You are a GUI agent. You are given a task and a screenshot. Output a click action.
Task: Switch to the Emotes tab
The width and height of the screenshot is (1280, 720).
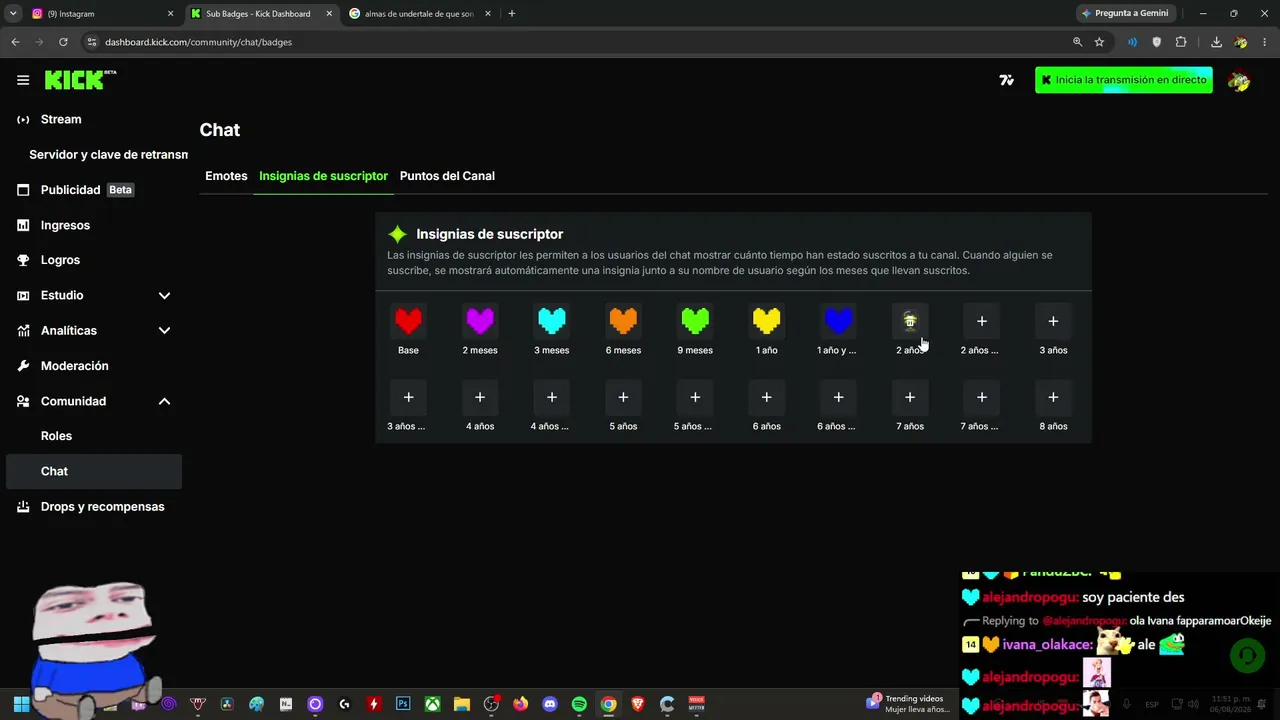(x=226, y=176)
